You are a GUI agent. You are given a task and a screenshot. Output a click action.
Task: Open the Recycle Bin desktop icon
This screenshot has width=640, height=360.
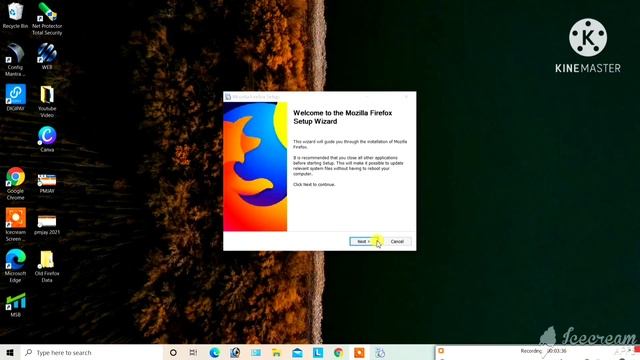pos(15,16)
